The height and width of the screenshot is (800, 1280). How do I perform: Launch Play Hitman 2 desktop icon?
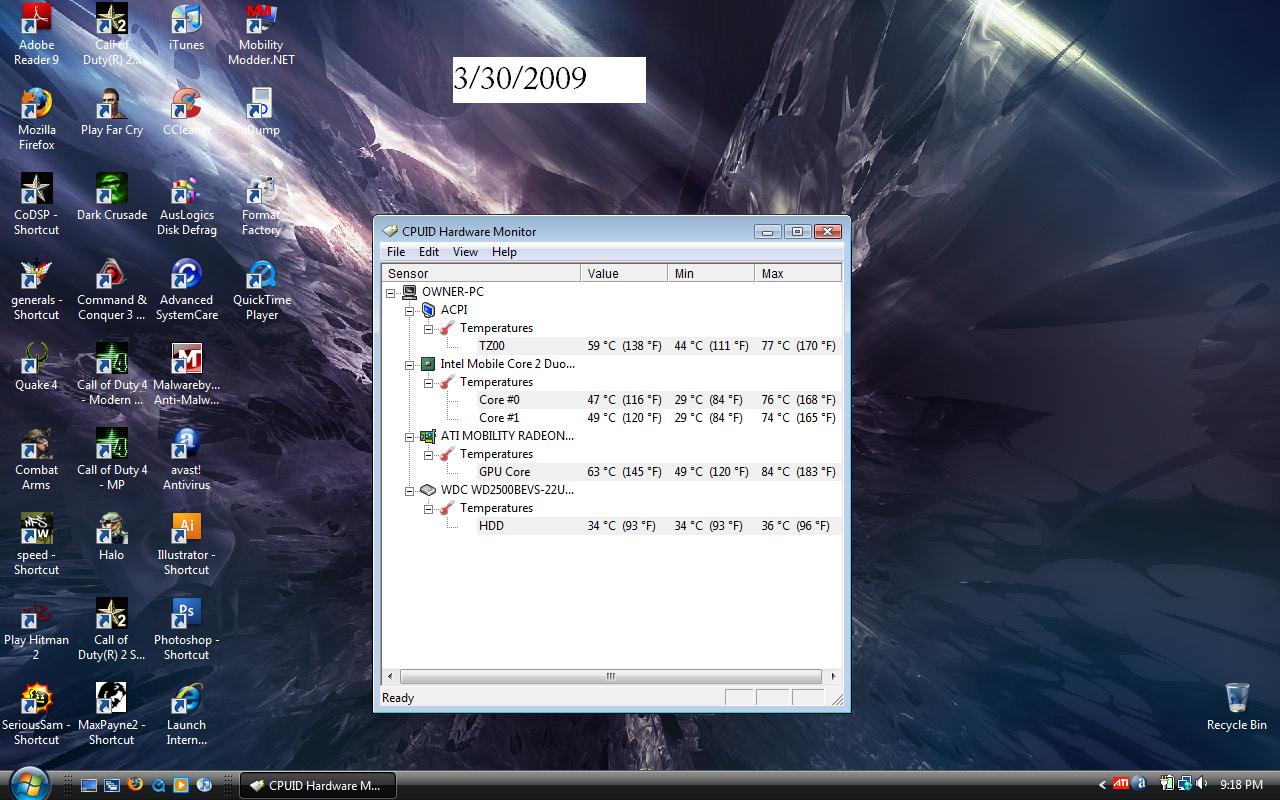coord(36,629)
